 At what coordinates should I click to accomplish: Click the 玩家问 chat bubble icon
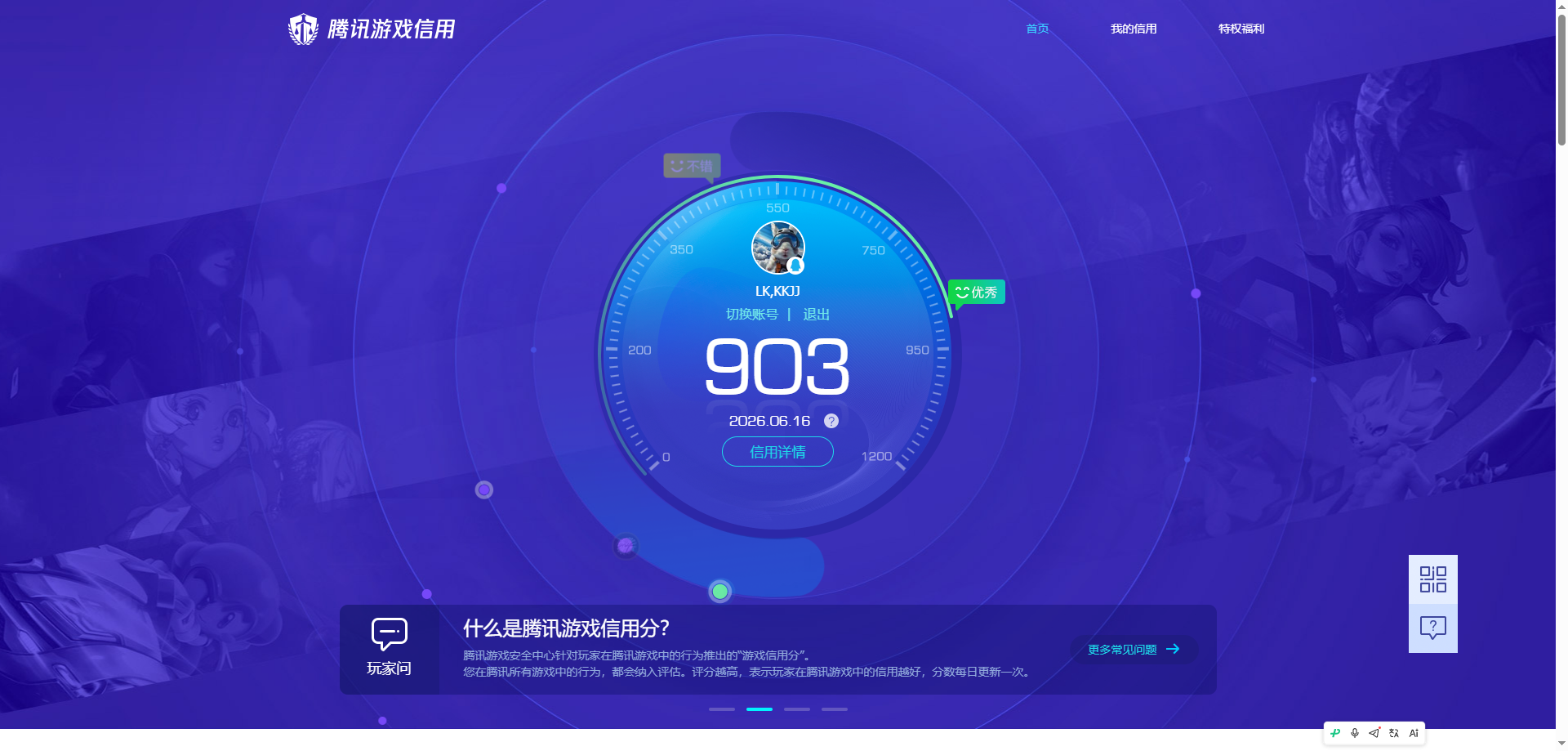pyautogui.click(x=390, y=634)
